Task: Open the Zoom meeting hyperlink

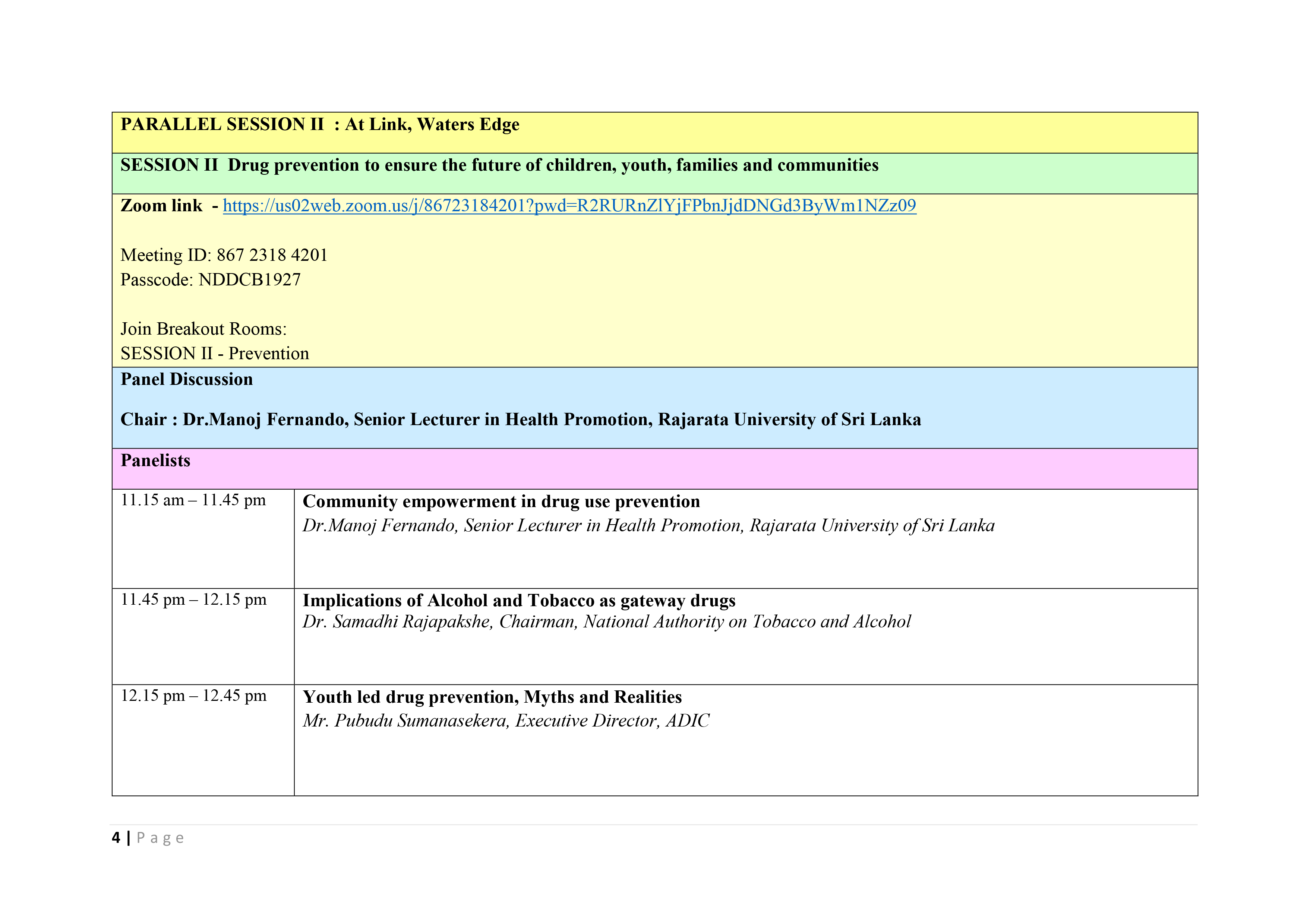Action: 569,206
